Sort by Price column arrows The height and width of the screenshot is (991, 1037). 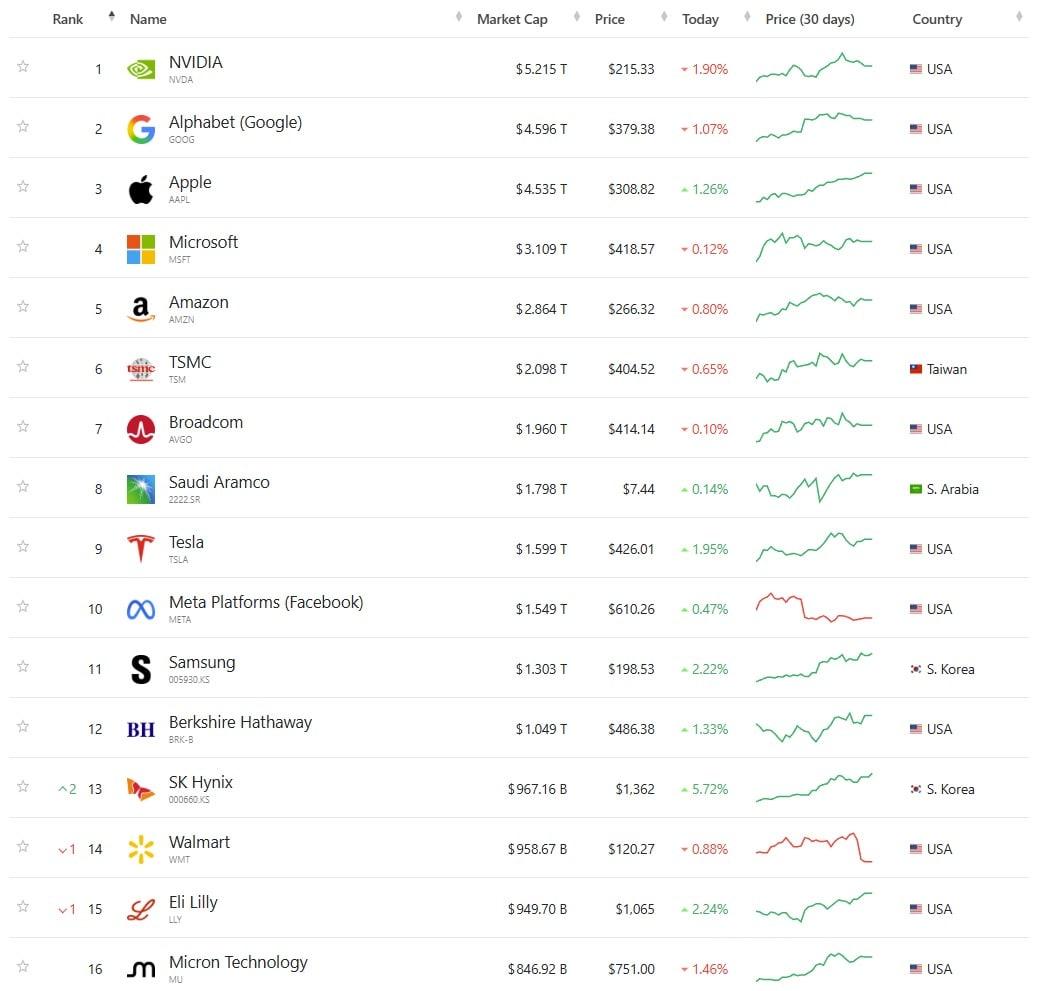(x=664, y=17)
